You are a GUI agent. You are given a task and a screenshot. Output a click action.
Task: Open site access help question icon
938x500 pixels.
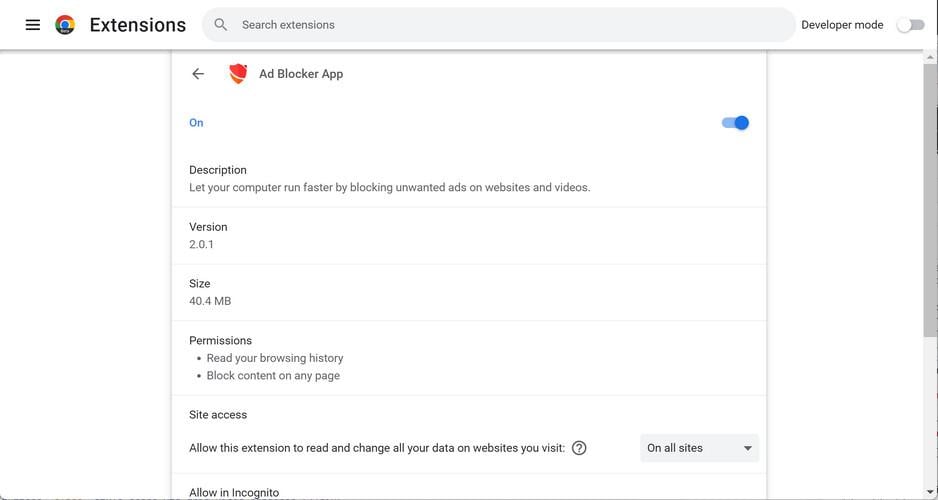[579, 448]
